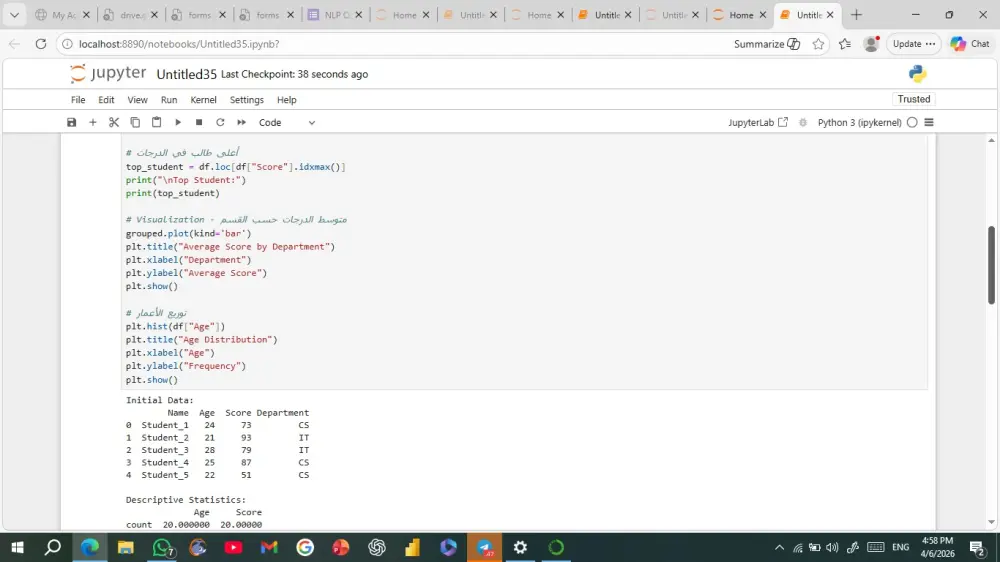
Task: Click the Python logo icon
Action: 917,74
